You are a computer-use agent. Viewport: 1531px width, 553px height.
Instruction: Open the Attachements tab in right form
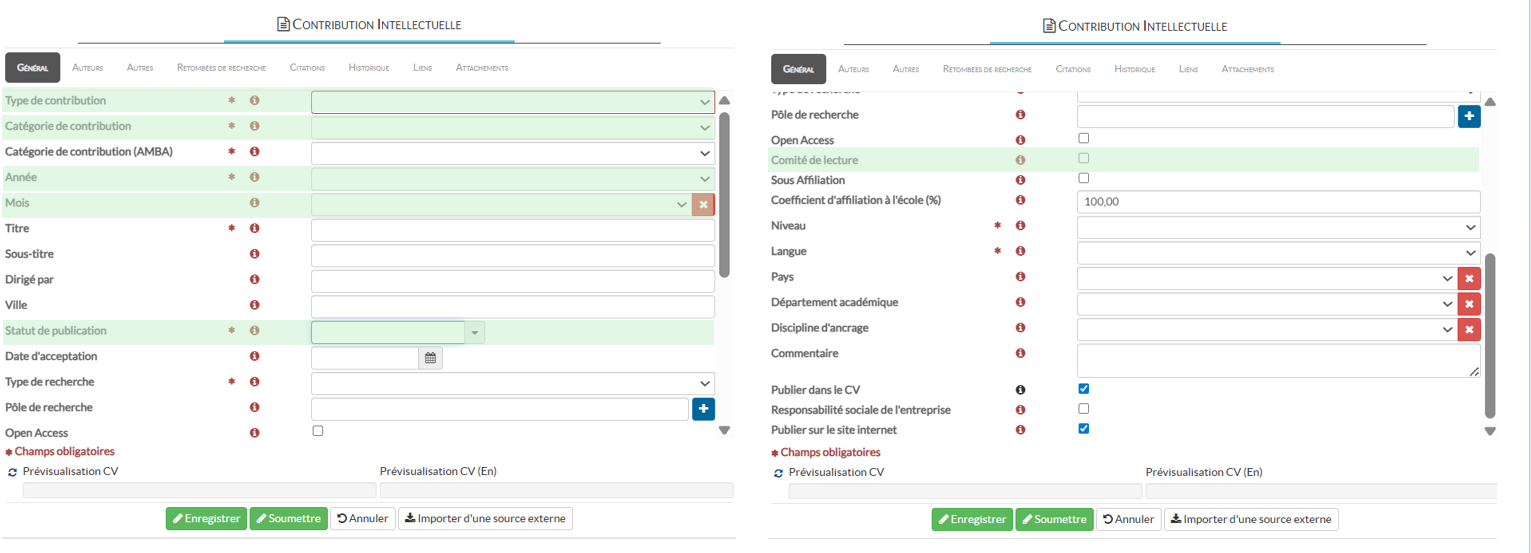(1247, 69)
